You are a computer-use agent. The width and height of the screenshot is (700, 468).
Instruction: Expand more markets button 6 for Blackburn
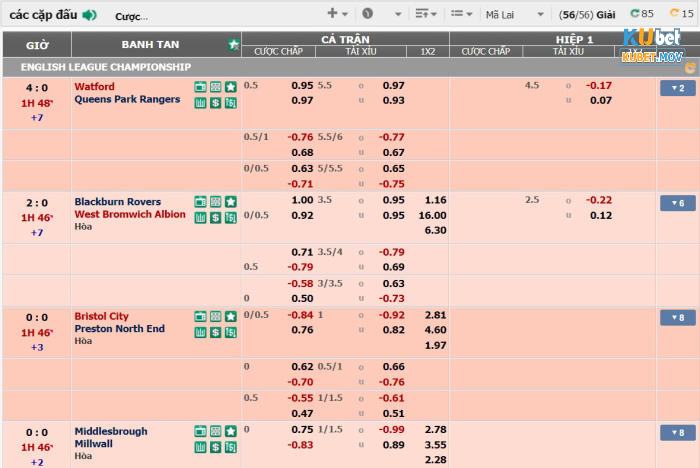tap(678, 203)
